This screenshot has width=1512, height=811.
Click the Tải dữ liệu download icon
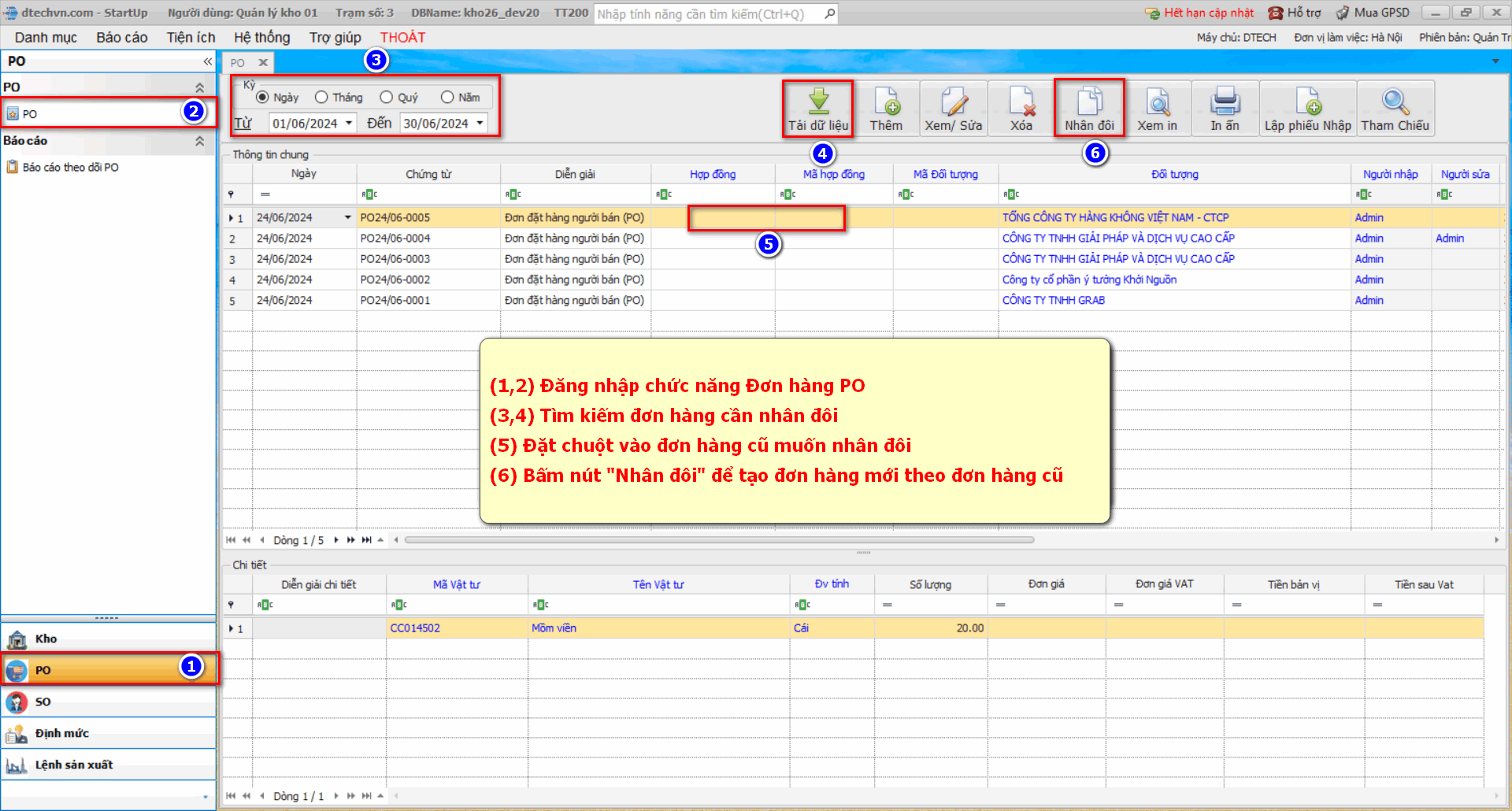[x=818, y=102]
